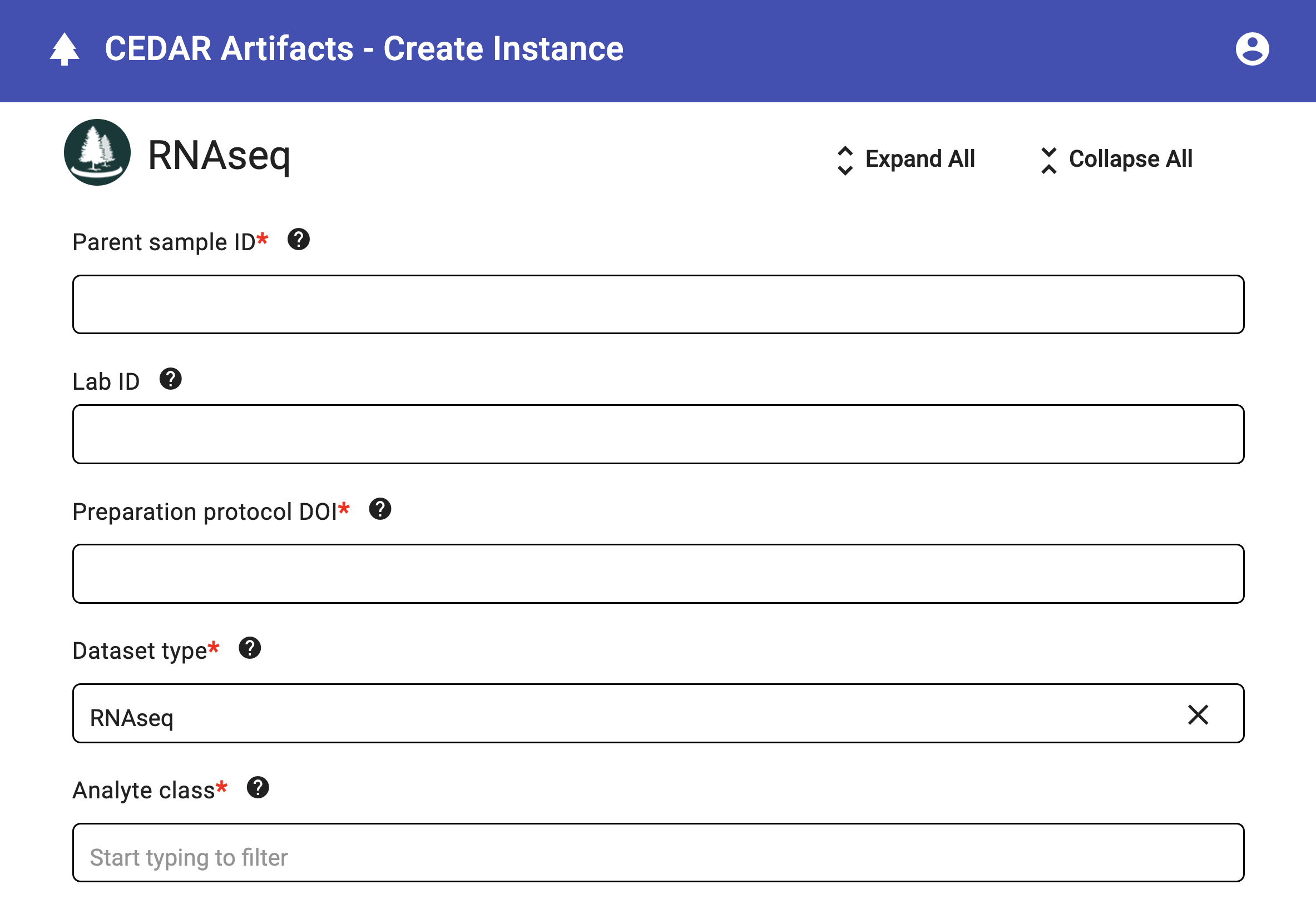The height and width of the screenshot is (914, 1316).
Task: Click the Preparation protocol DOI label
Action: click(205, 511)
